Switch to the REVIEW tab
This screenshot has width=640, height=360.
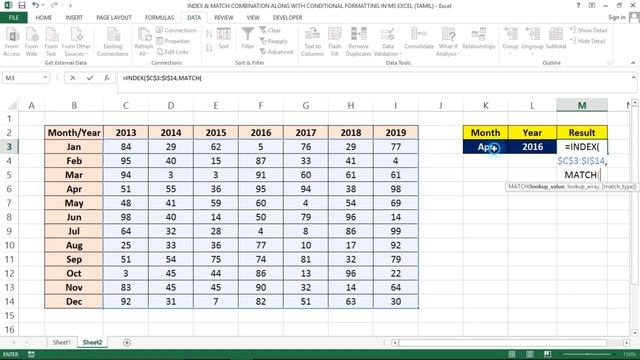pyautogui.click(x=224, y=18)
